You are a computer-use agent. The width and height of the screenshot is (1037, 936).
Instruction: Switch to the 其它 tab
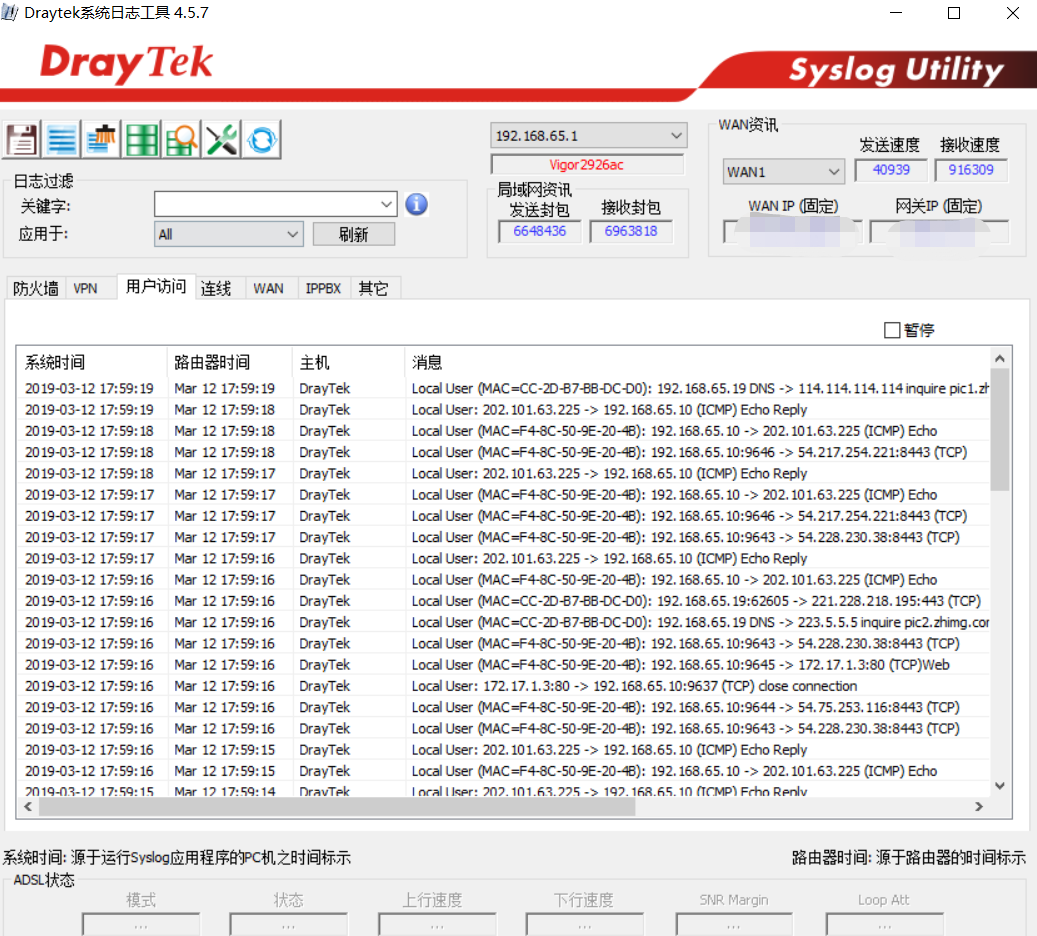coord(374,288)
